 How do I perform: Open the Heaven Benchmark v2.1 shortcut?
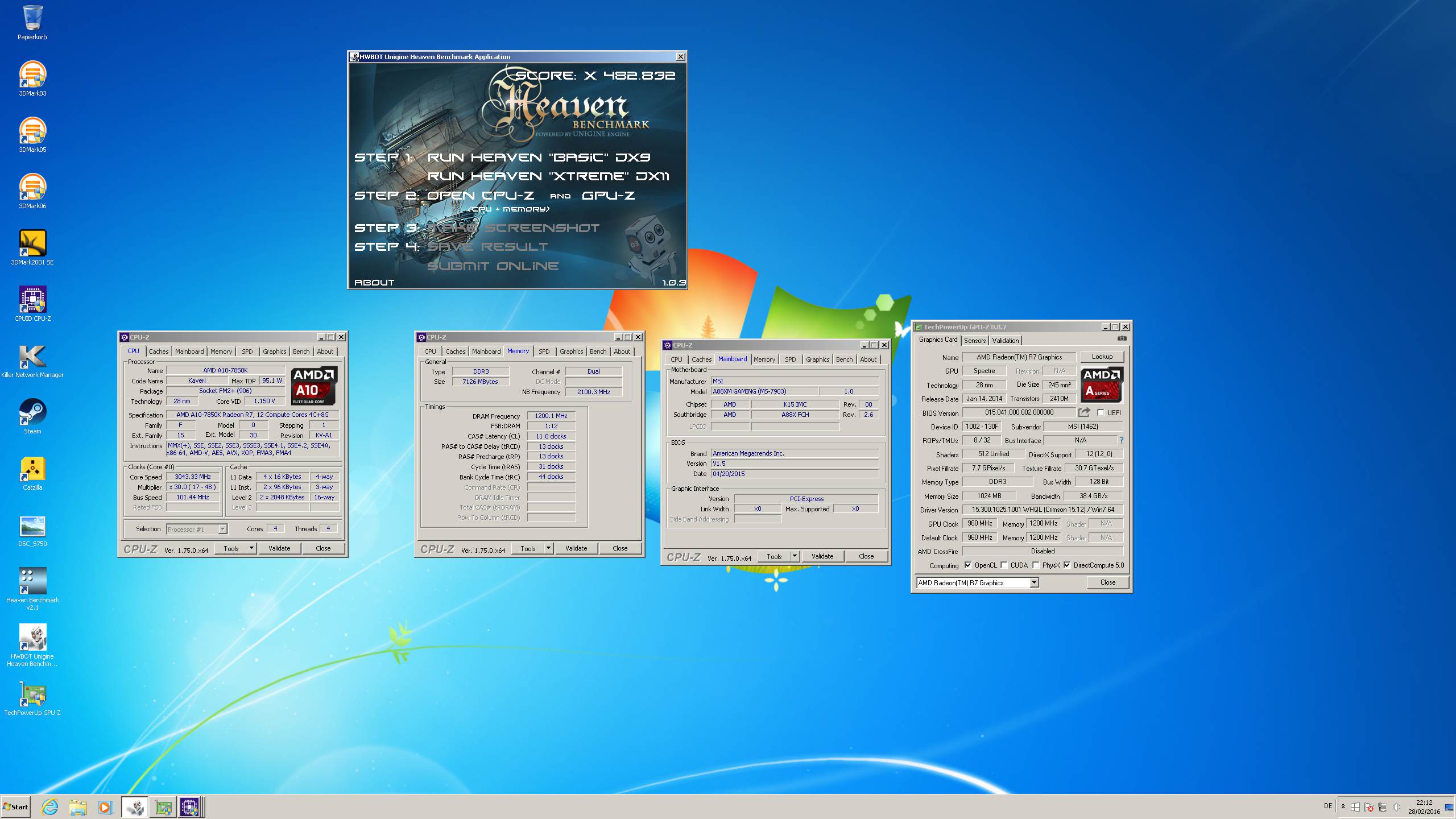tap(32, 589)
